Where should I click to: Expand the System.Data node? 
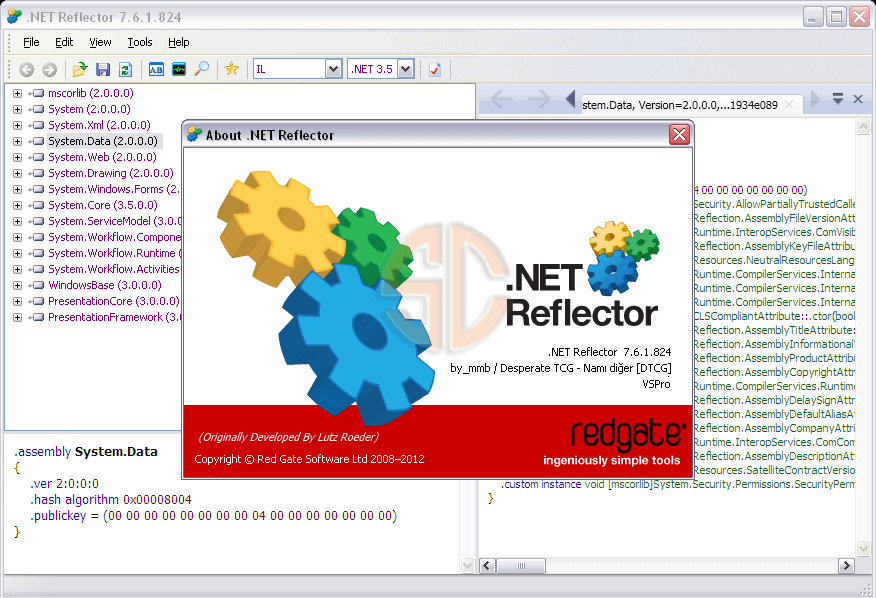(17, 141)
